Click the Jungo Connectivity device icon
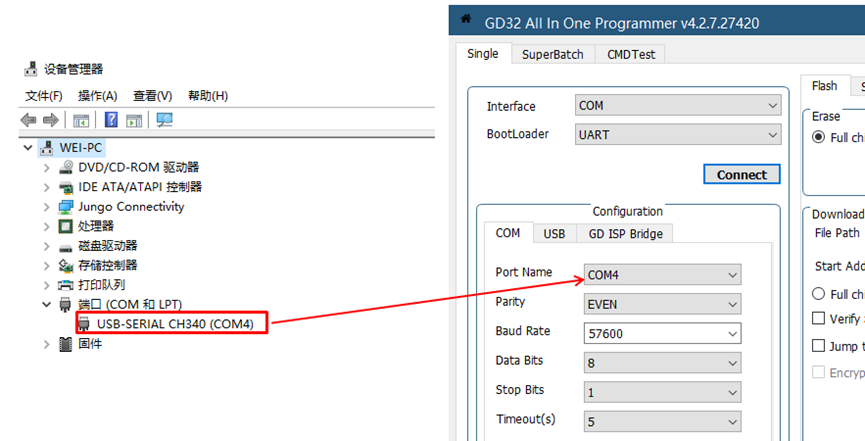 click(66, 207)
